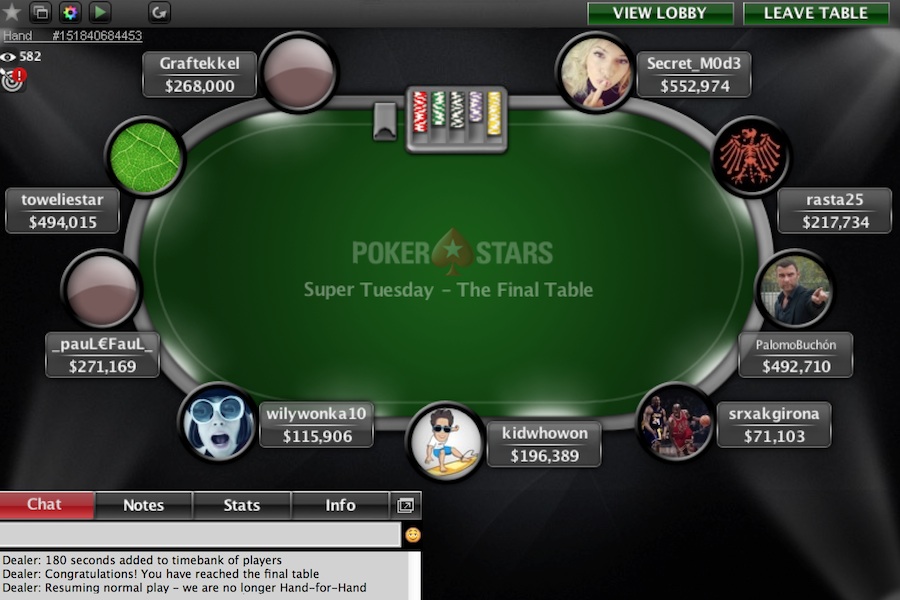The height and width of the screenshot is (600, 900).
Task: Click the chip rack tray on table
Action: click(456, 119)
